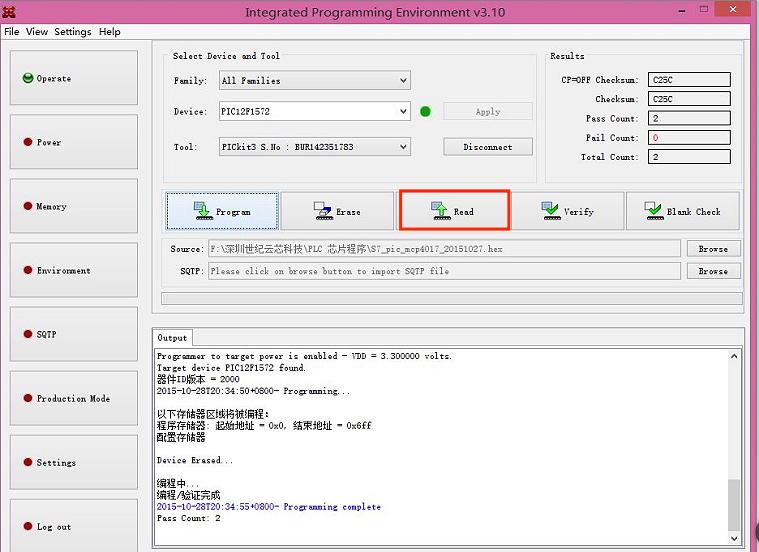The image size is (759, 552).
Task: Browse for the Source hex file
Action: [713, 249]
